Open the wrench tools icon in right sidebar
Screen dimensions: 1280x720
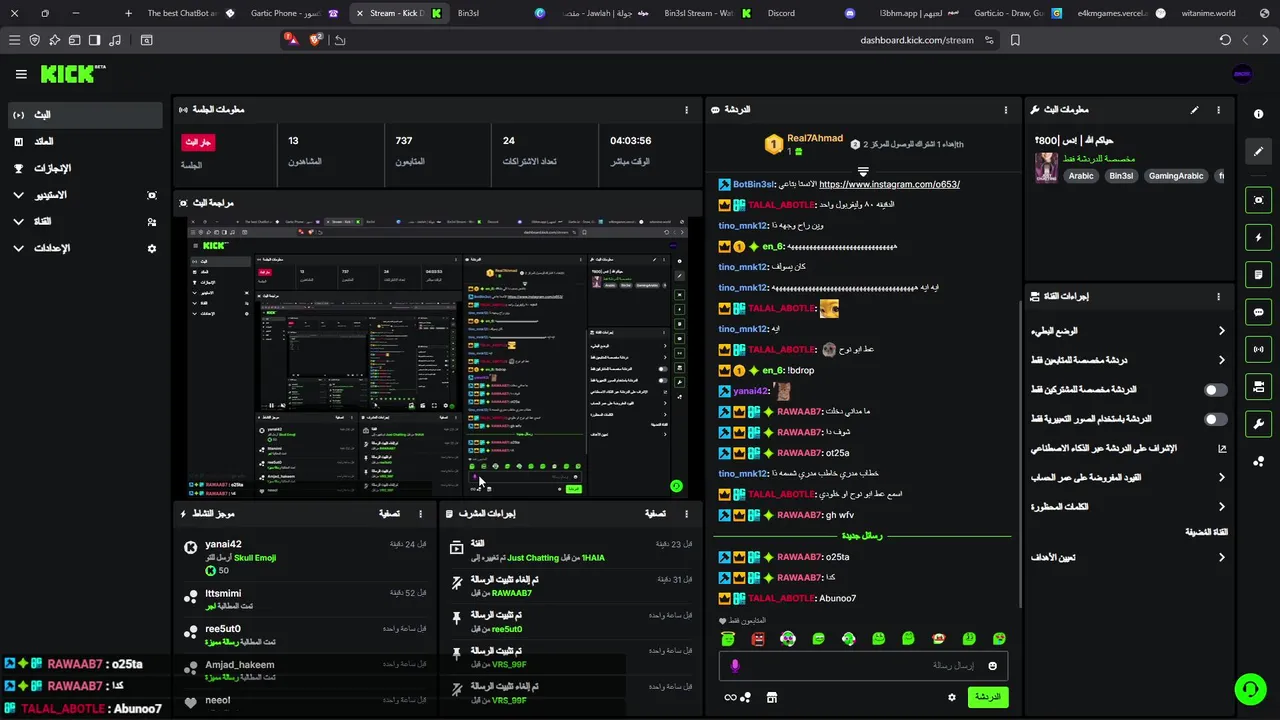pos(1258,423)
